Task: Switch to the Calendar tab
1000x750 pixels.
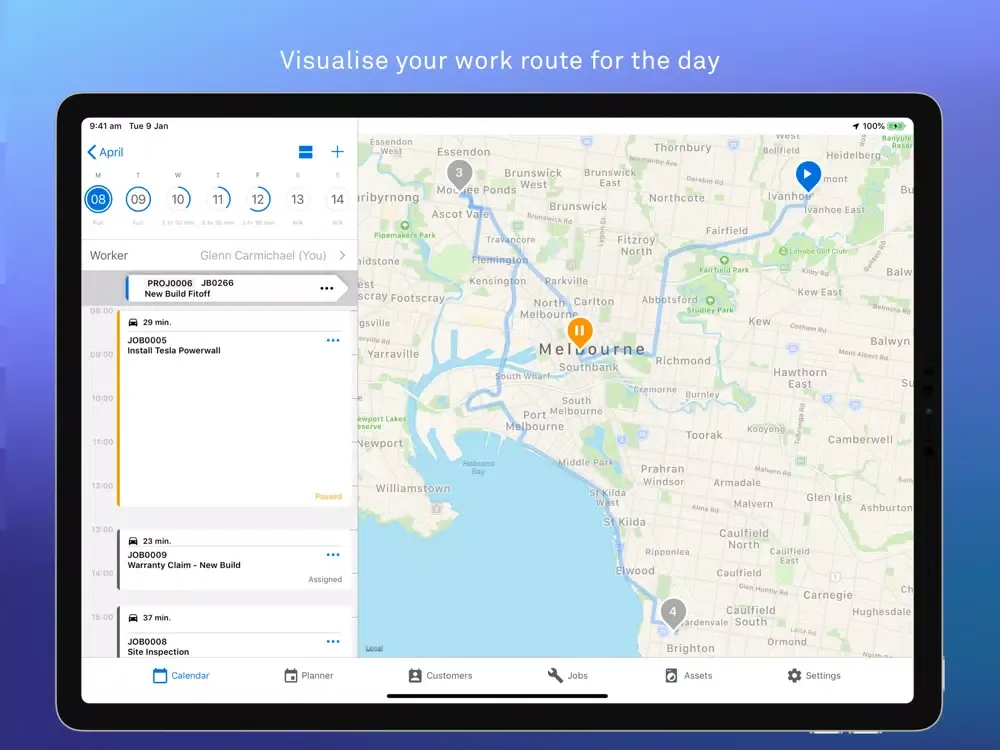Action: pyautogui.click(x=181, y=675)
